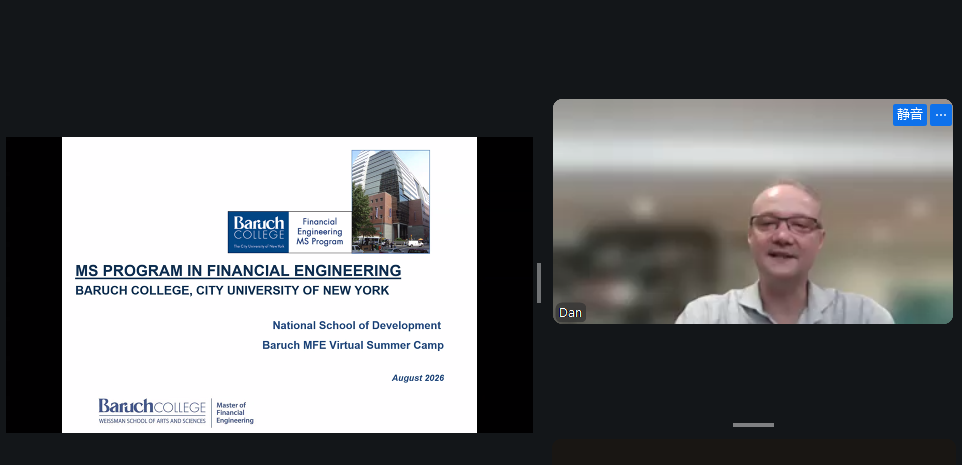This screenshot has height=465, width=962.
Task: Click the Baruch College blue logo on slide
Action: click(258, 232)
